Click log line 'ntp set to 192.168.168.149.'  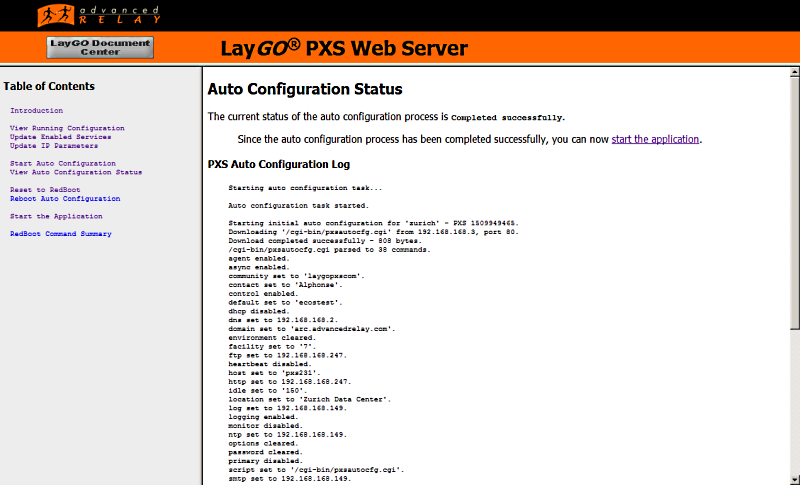288,435
